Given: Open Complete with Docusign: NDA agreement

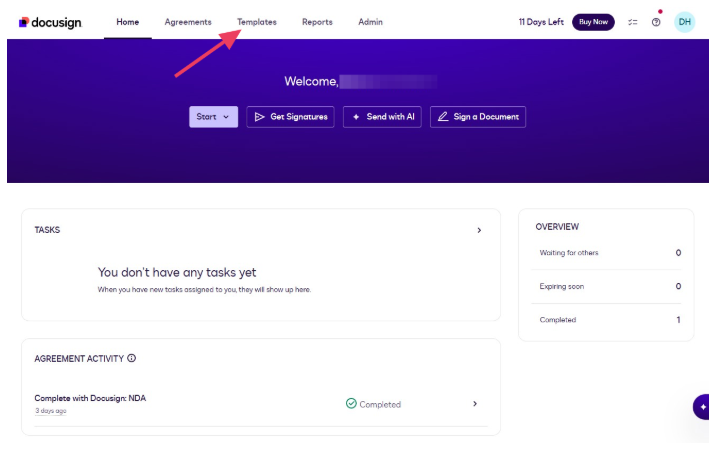Looking at the screenshot, I should (90, 398).
